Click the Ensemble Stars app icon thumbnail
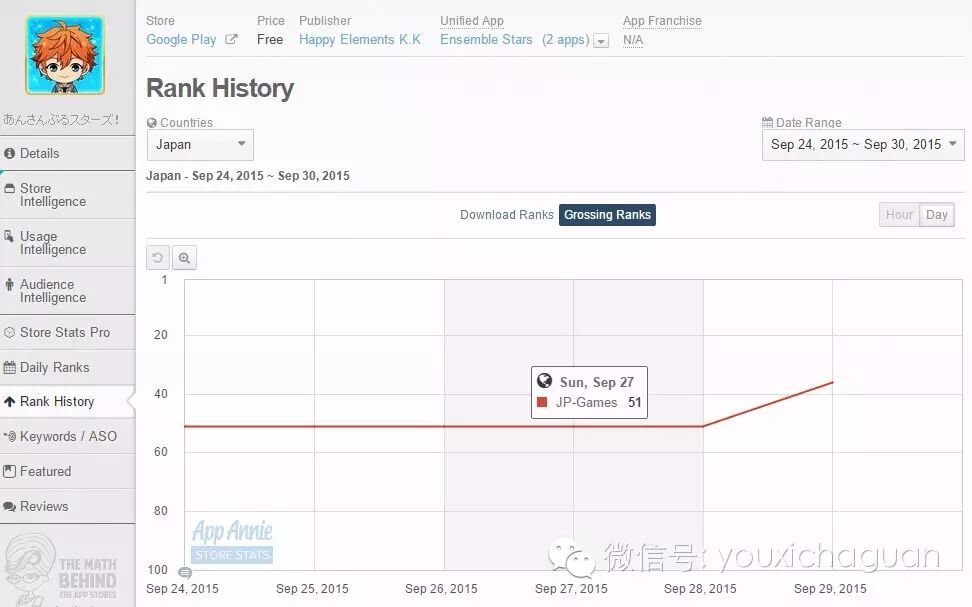 point(65,55)
